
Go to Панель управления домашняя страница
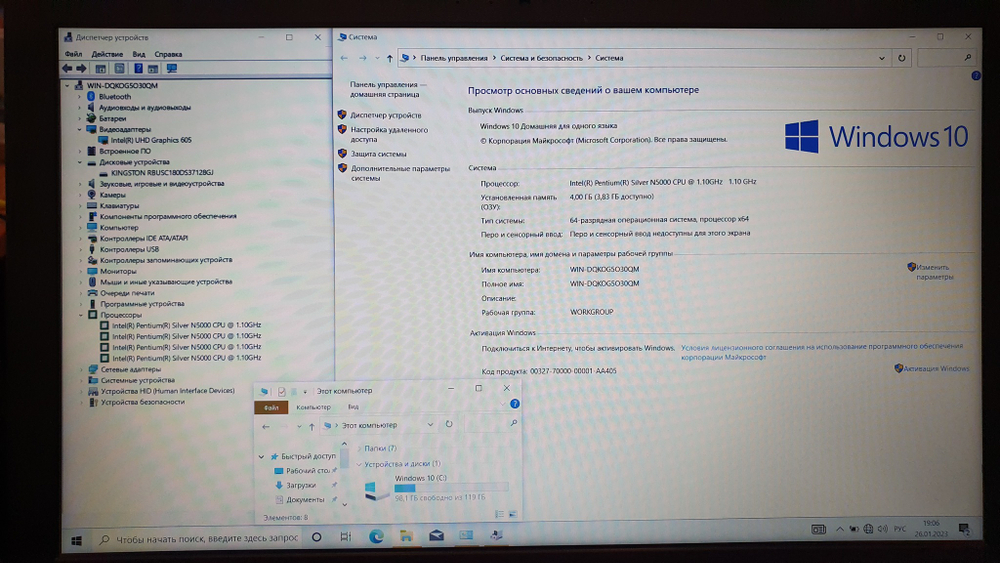click(x=388, y=89)
